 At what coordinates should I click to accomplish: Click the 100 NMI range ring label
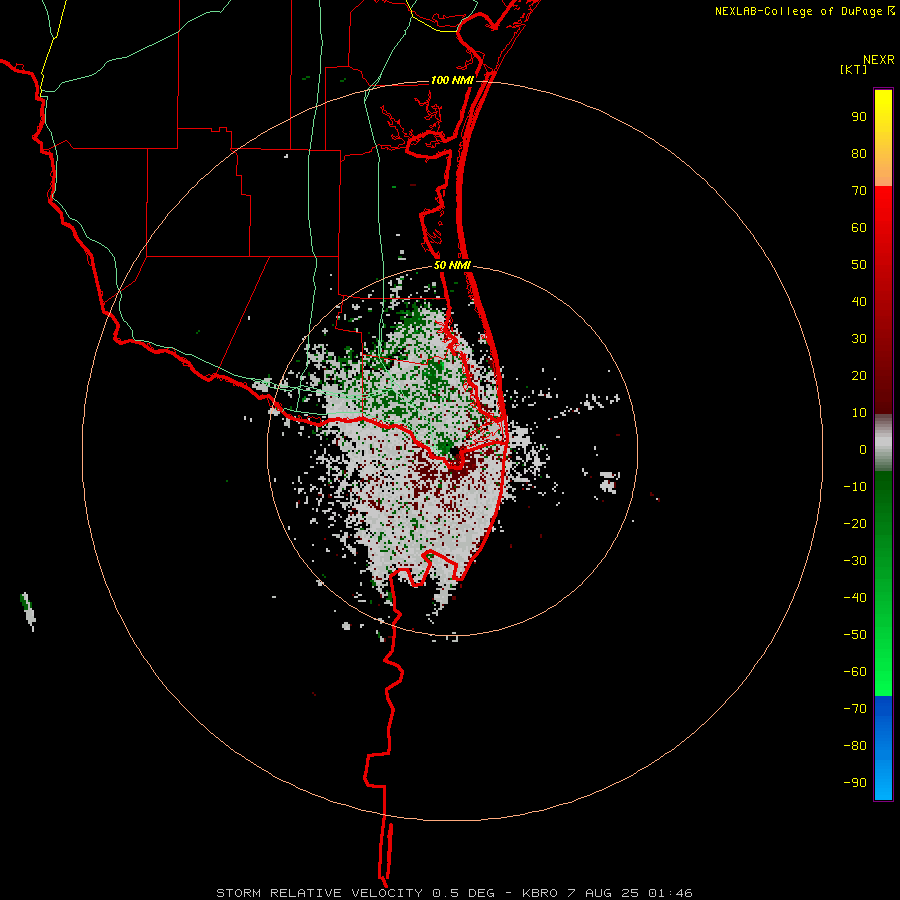pyautogui.click(x=452, y=80)
